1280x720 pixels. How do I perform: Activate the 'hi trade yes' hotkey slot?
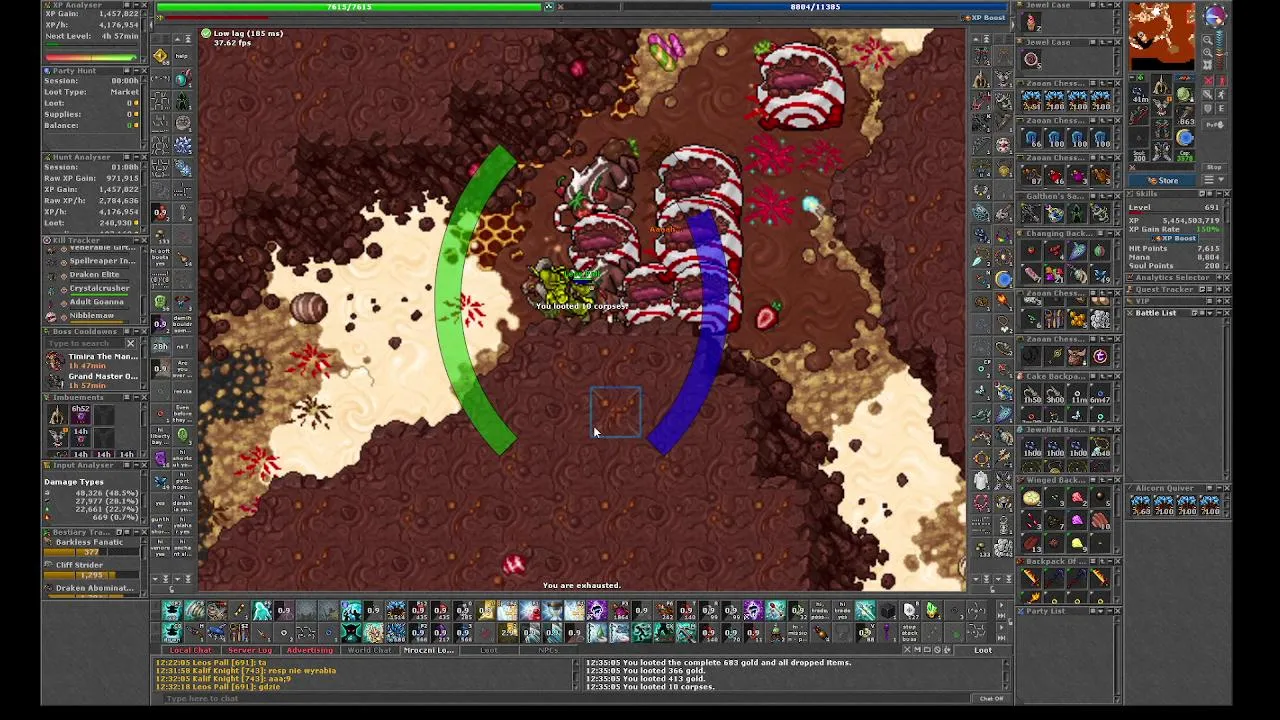click(x=843, y=610)
